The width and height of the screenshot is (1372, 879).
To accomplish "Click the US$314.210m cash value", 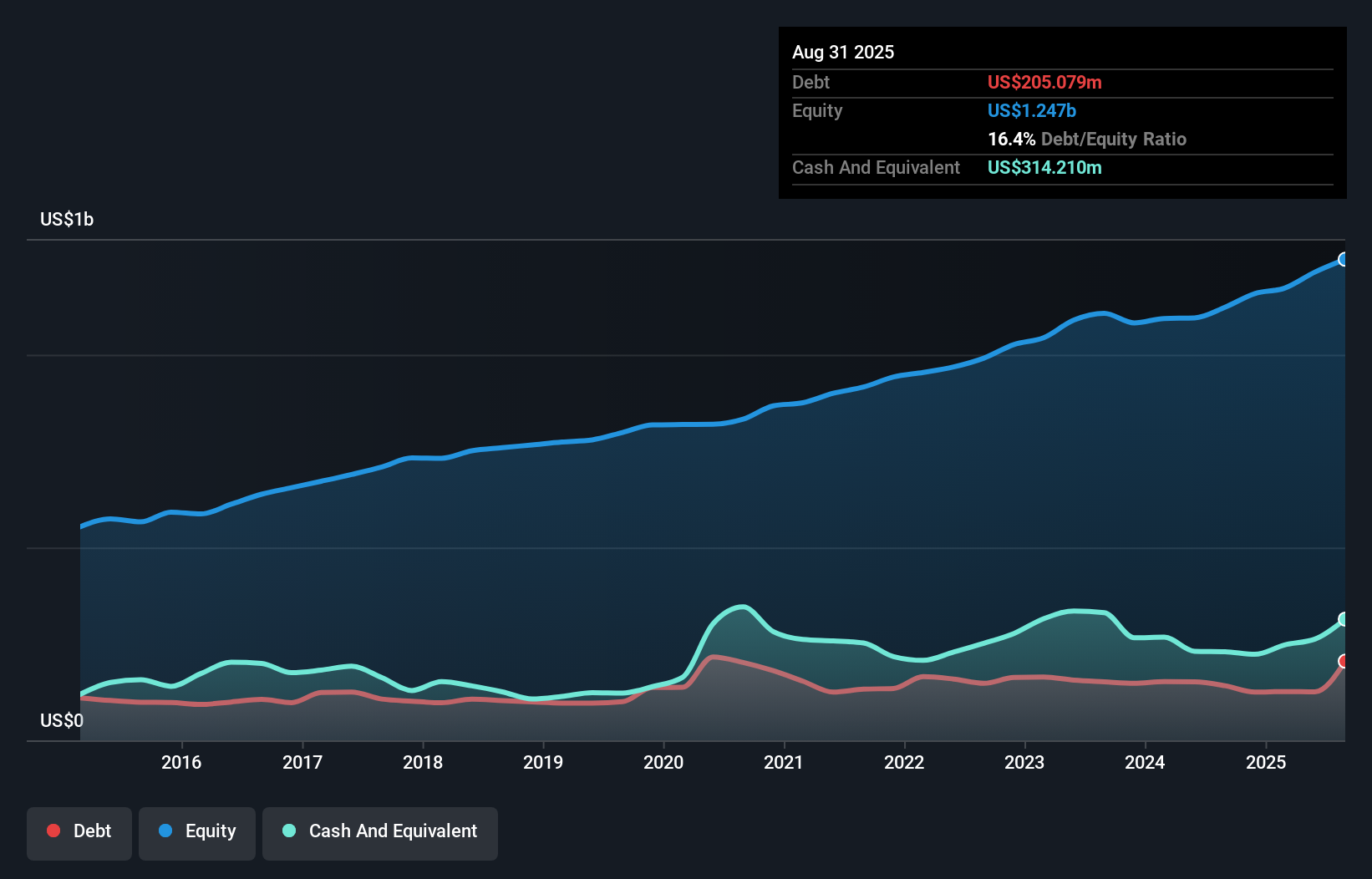I will tap(1044, 167).
